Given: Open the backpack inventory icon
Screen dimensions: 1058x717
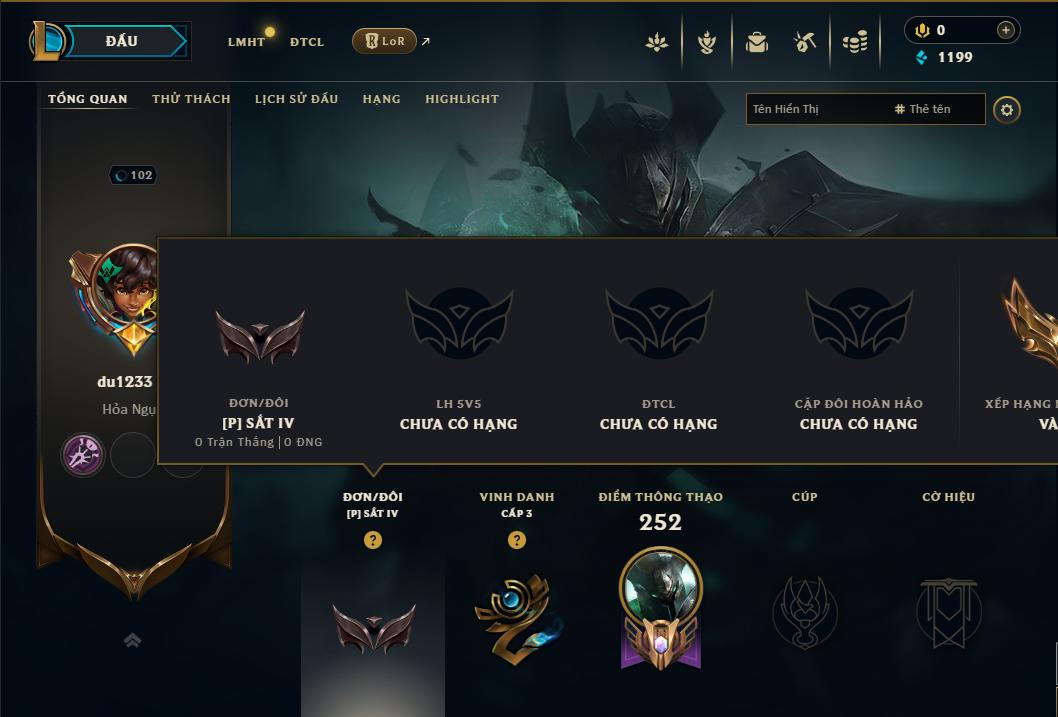Looking at the screenshot, I should [x=756, y=42].
